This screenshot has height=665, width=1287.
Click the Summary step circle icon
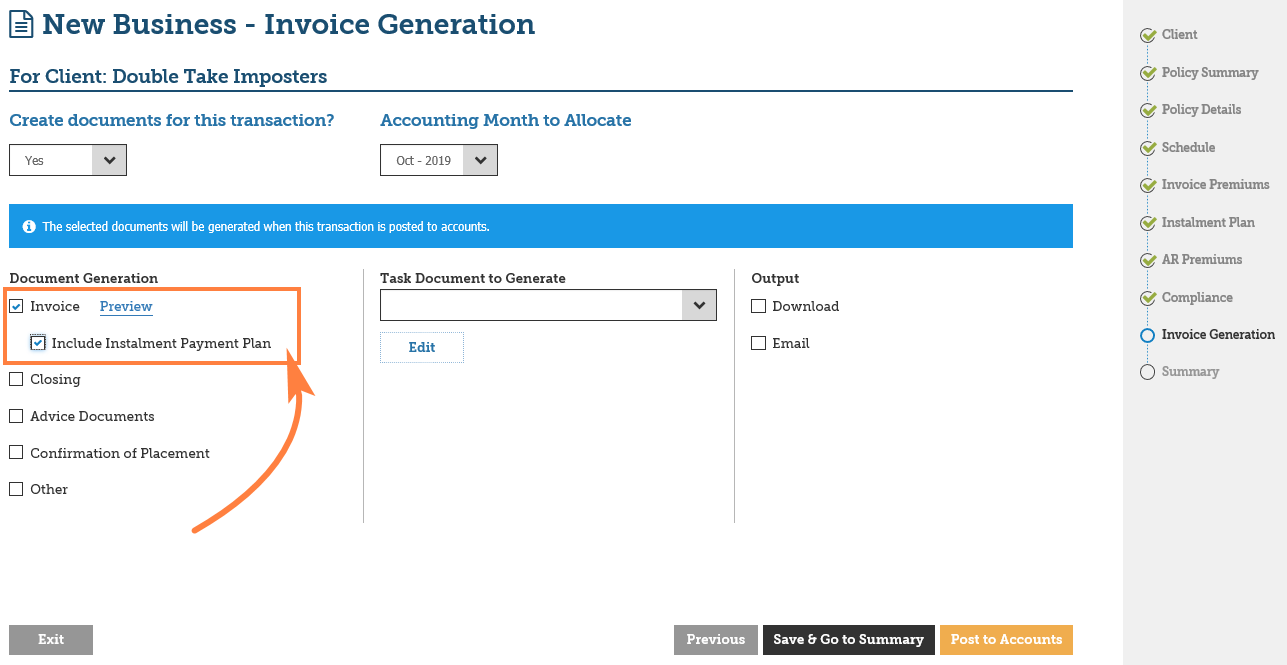(x=1148, y=372)
